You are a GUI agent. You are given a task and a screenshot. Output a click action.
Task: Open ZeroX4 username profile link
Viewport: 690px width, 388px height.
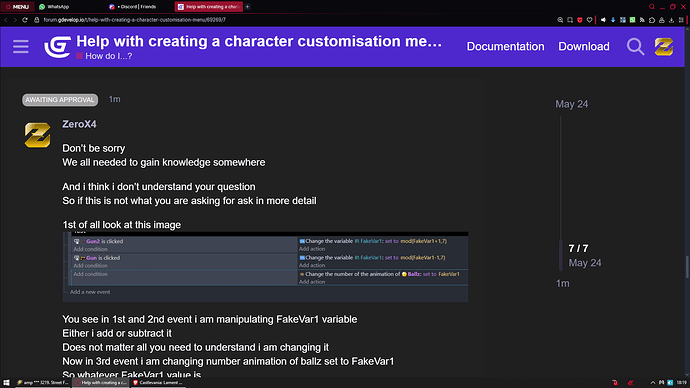[79, 124]
